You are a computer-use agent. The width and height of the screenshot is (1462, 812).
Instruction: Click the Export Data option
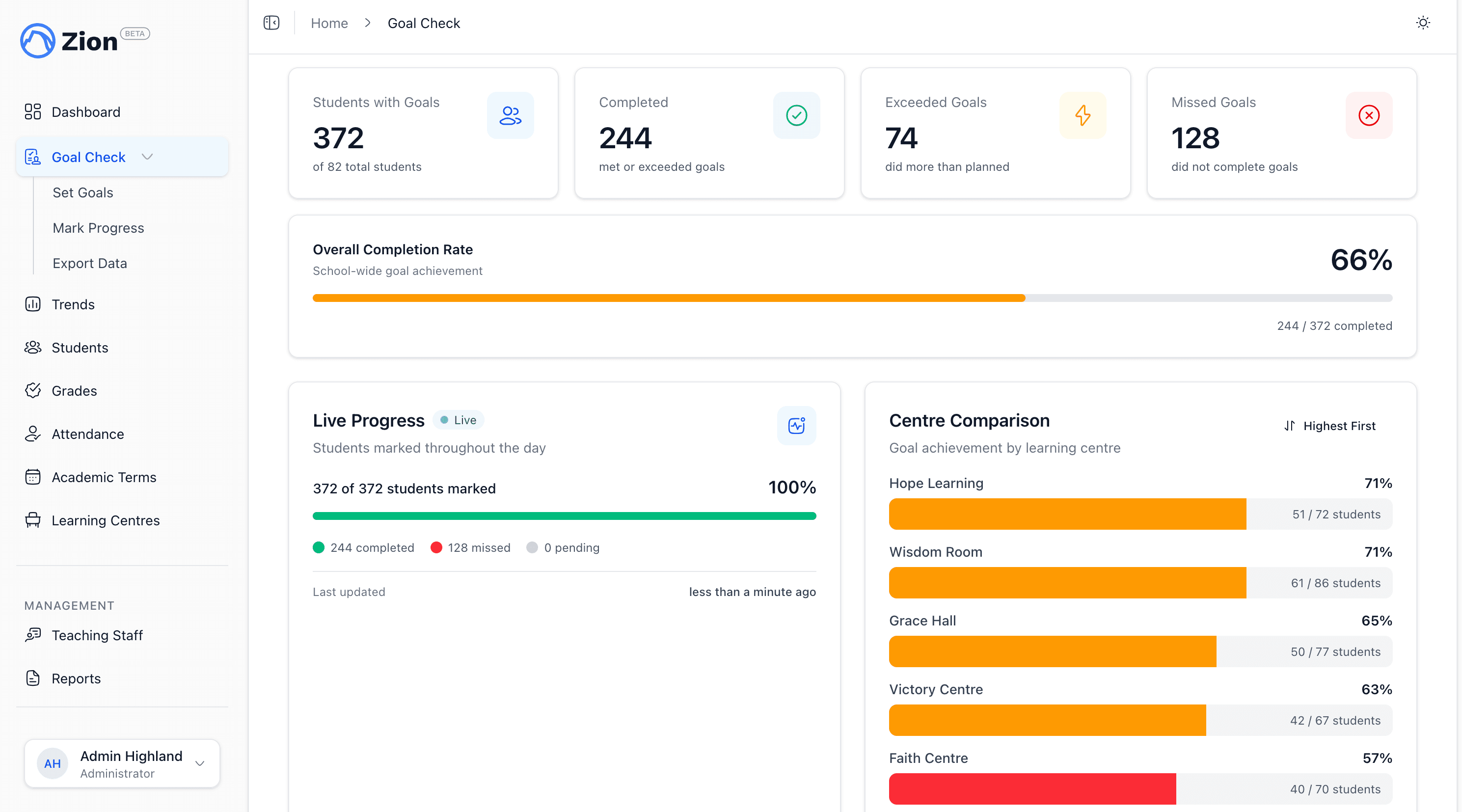tap(90, 263)
